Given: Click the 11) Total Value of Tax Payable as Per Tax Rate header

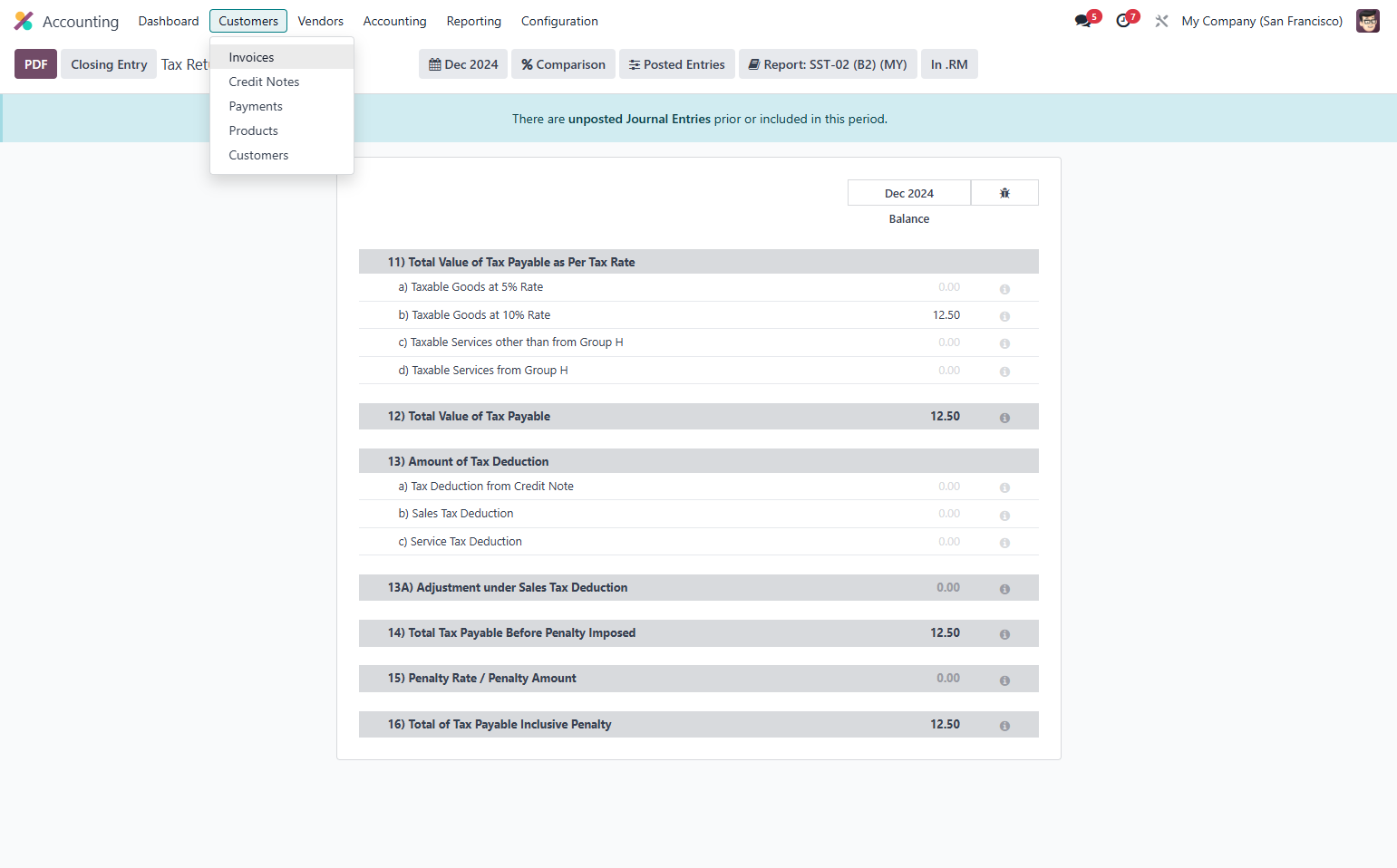Looking at the screenshot, I should (x=699, y=262).
